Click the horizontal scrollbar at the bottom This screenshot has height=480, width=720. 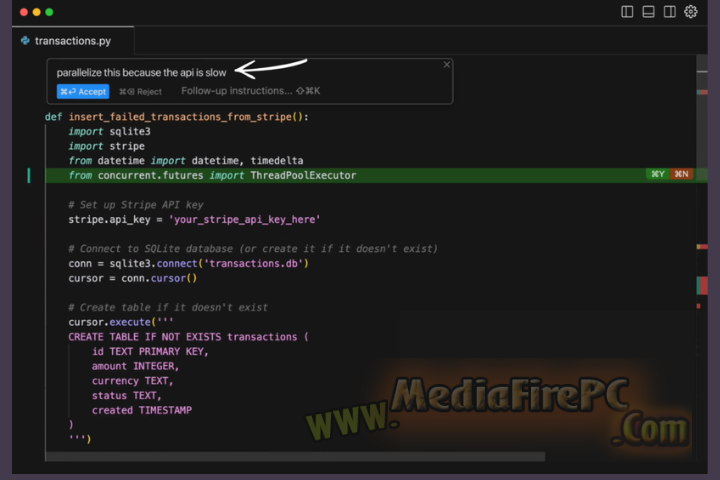[295, 457]
